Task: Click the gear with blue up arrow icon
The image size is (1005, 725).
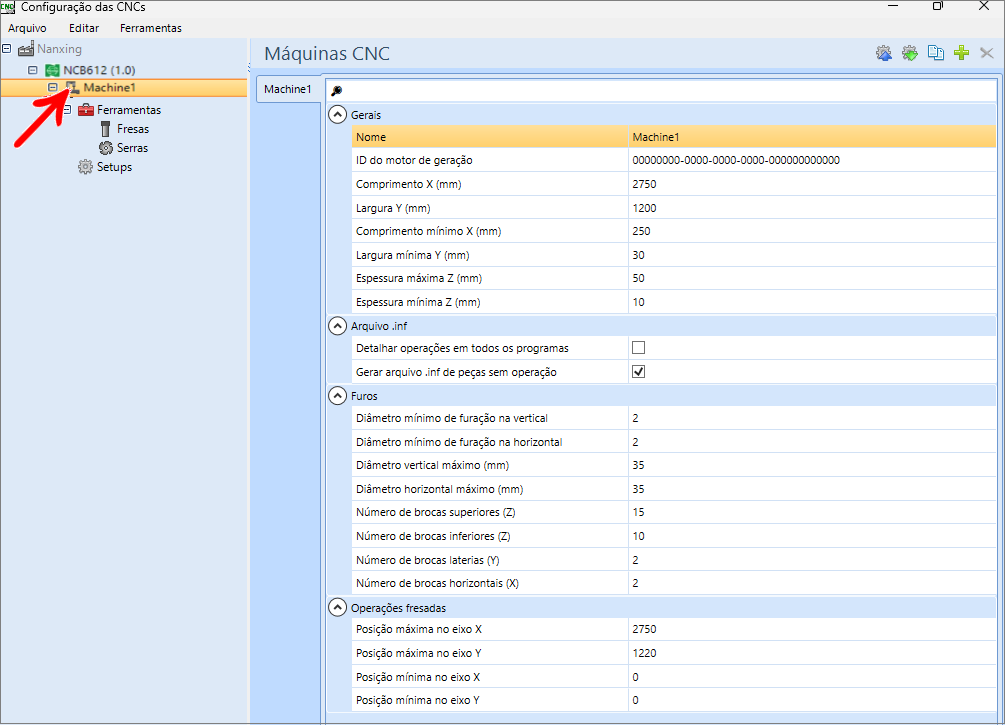Action: pyautogui.click(x=884, y=53)
